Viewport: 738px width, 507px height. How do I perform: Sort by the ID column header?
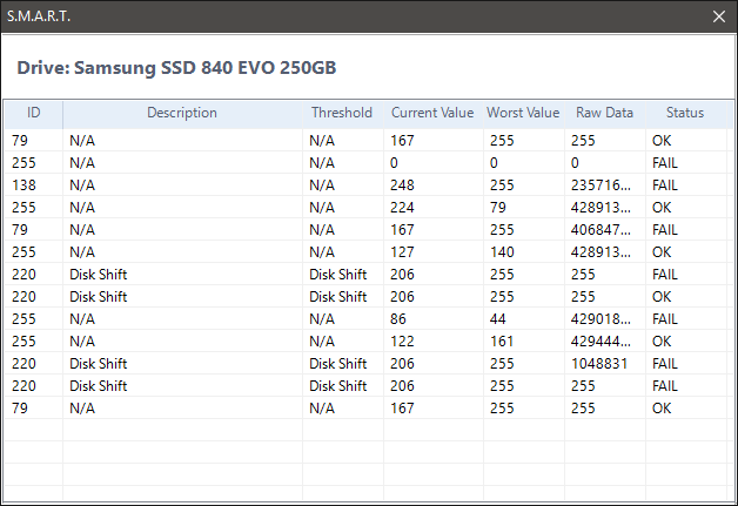coord(33,113)
